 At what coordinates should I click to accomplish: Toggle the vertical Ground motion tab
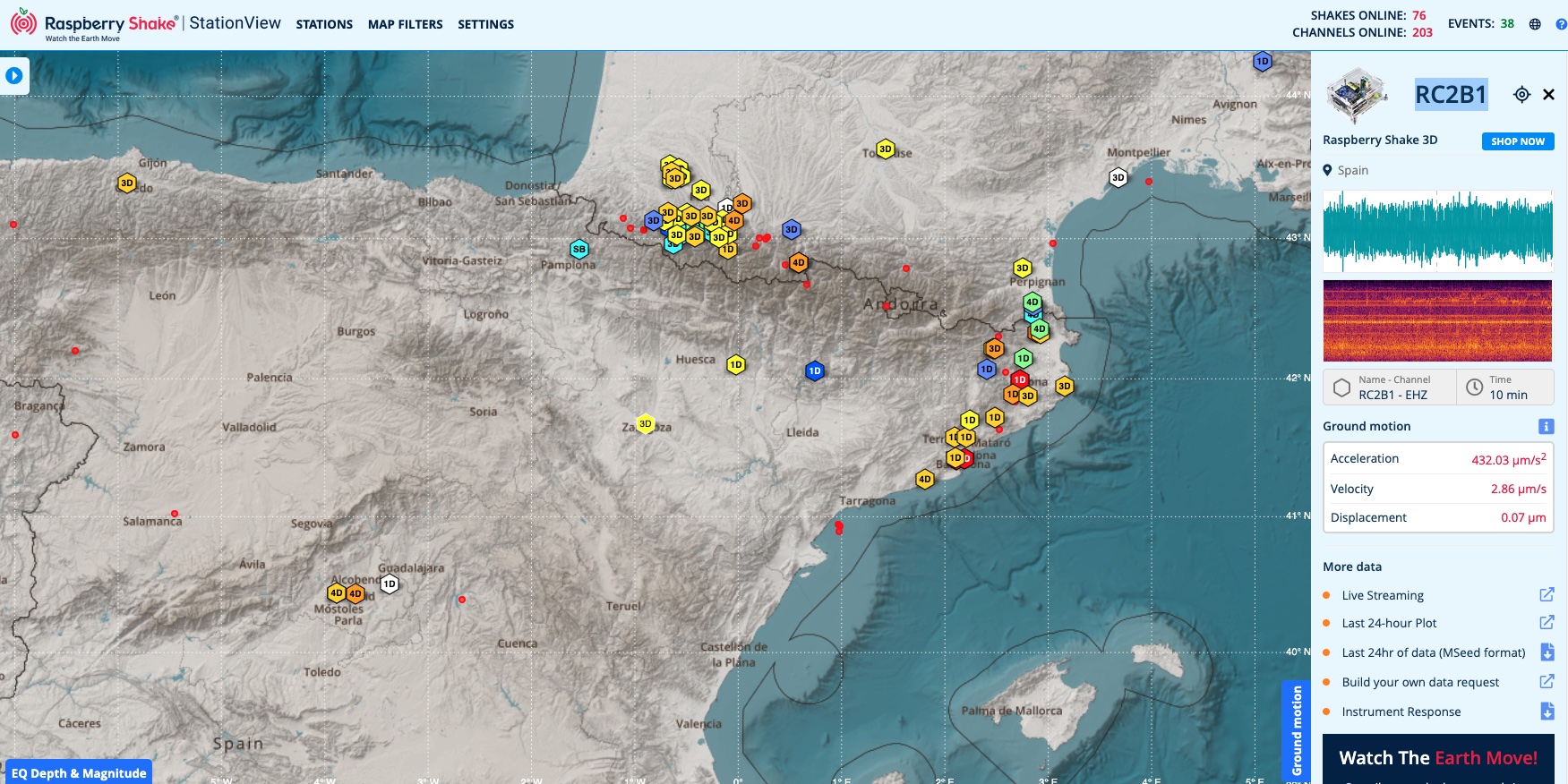(1296, 730)
